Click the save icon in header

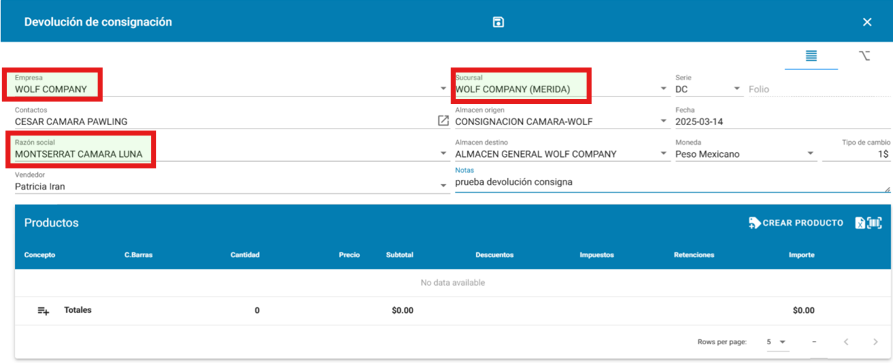[498, 22]
